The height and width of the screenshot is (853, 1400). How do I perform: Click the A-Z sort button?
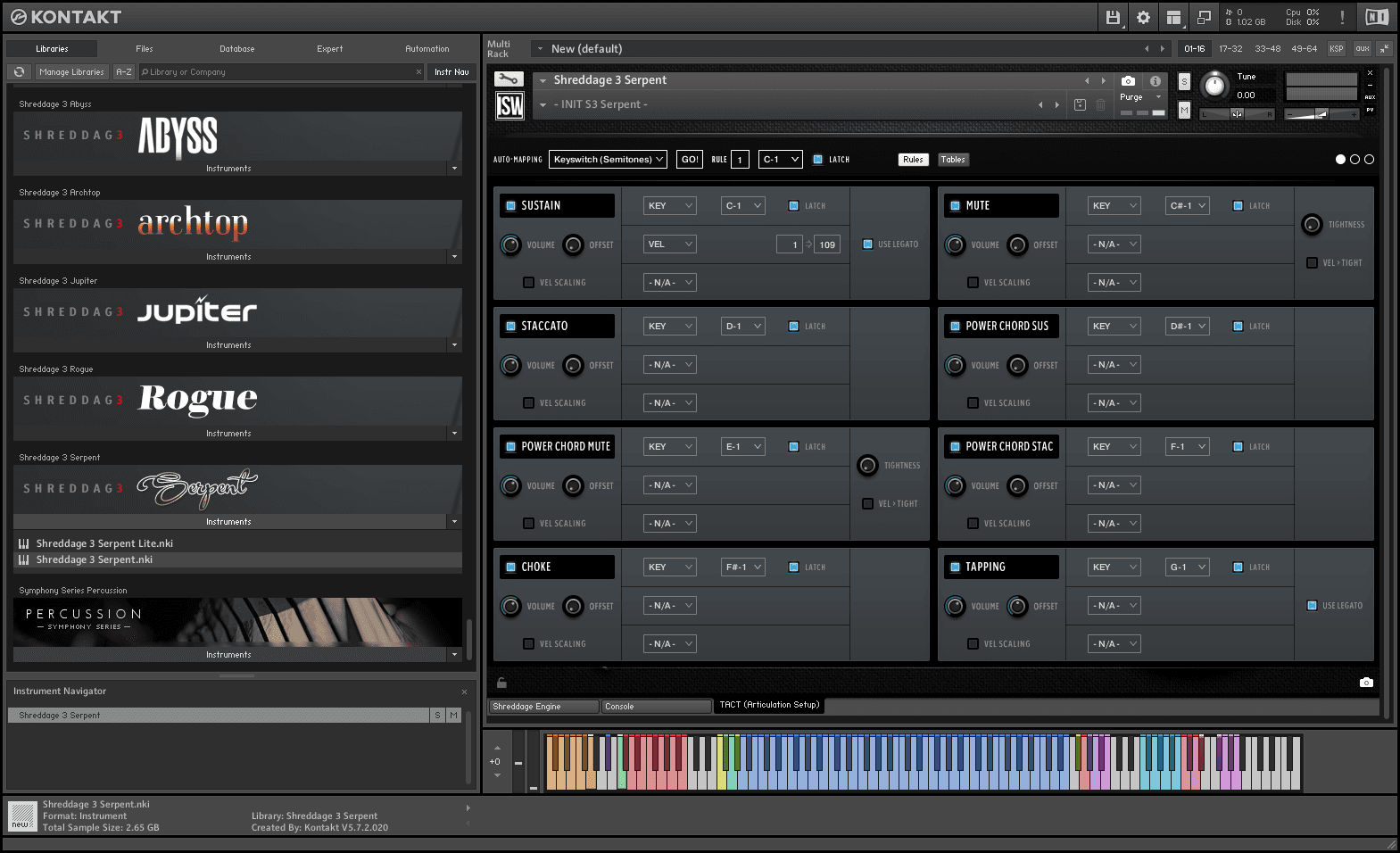click(124, 72)
